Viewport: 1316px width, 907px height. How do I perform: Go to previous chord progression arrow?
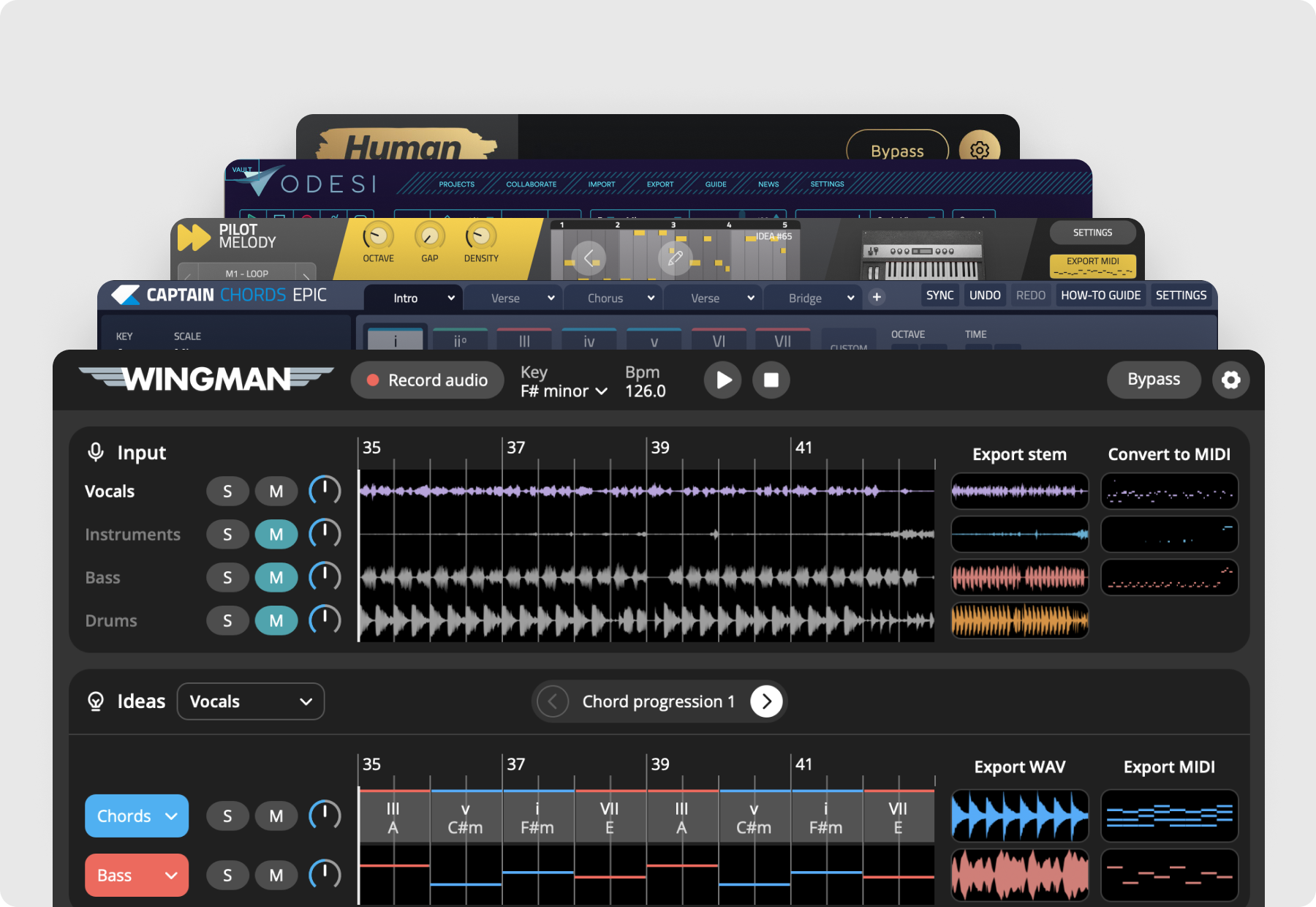point(553,701)
